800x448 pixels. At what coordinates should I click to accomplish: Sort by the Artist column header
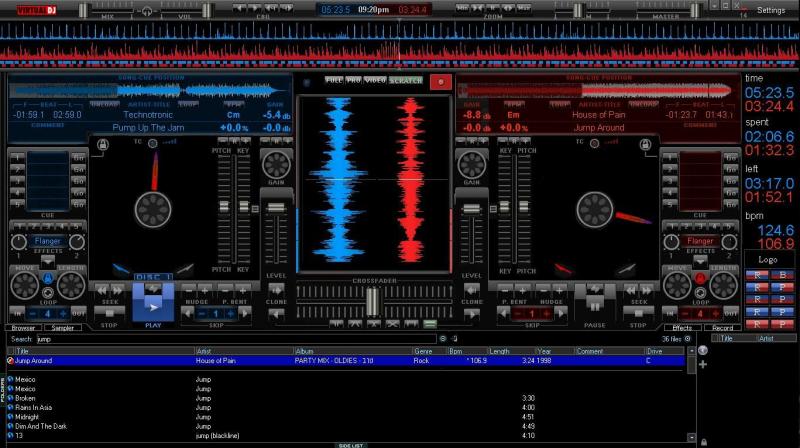coord(244,351)
